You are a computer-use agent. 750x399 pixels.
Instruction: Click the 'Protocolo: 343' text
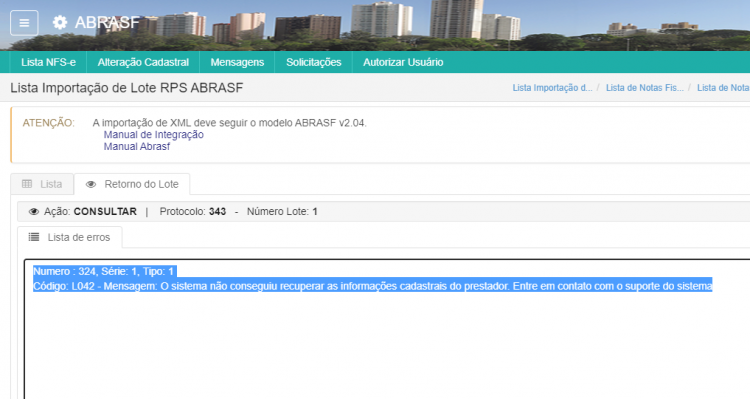(193, 211)
